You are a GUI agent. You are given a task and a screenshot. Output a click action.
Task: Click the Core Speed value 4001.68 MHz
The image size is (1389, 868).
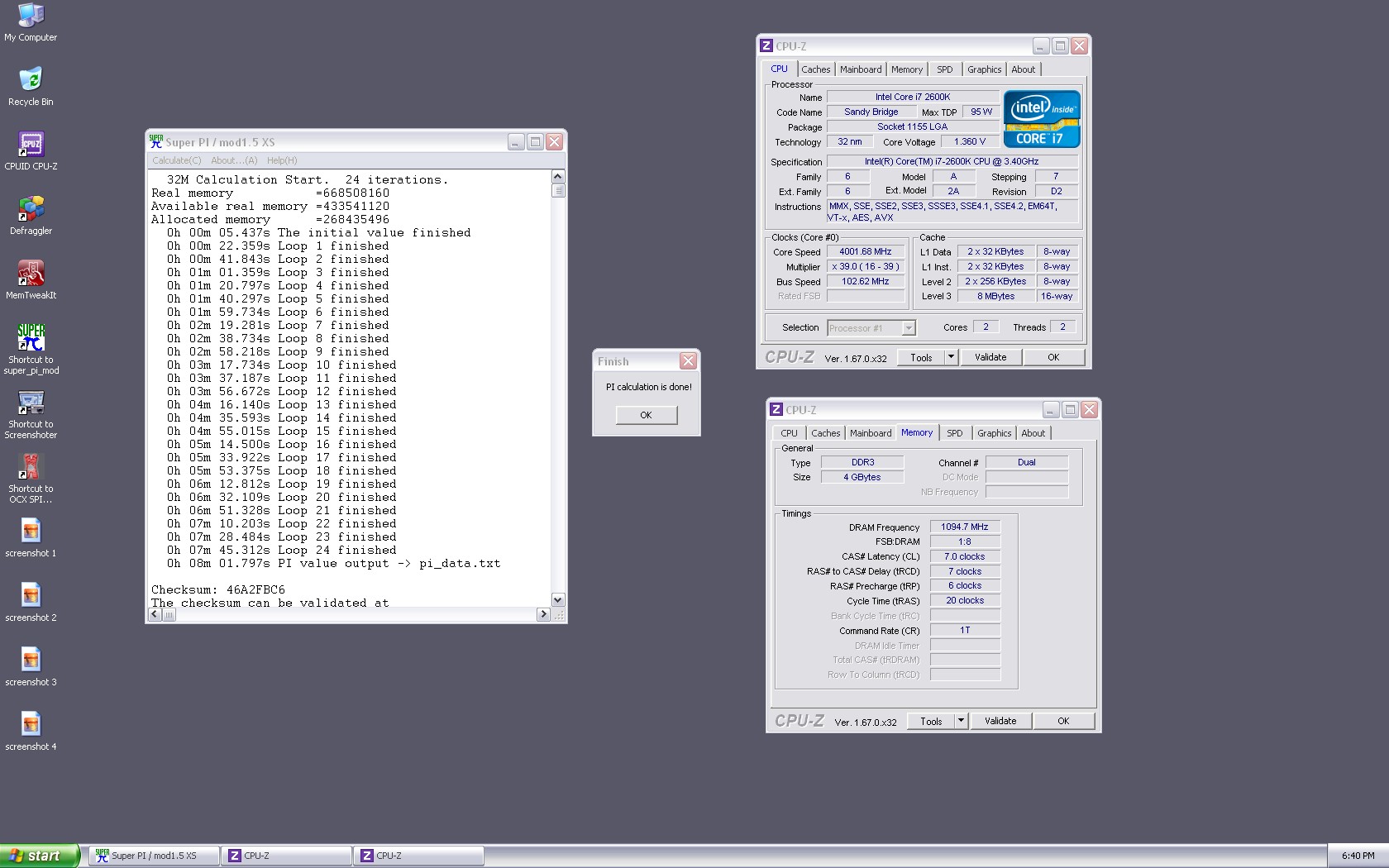pos(866,251)
